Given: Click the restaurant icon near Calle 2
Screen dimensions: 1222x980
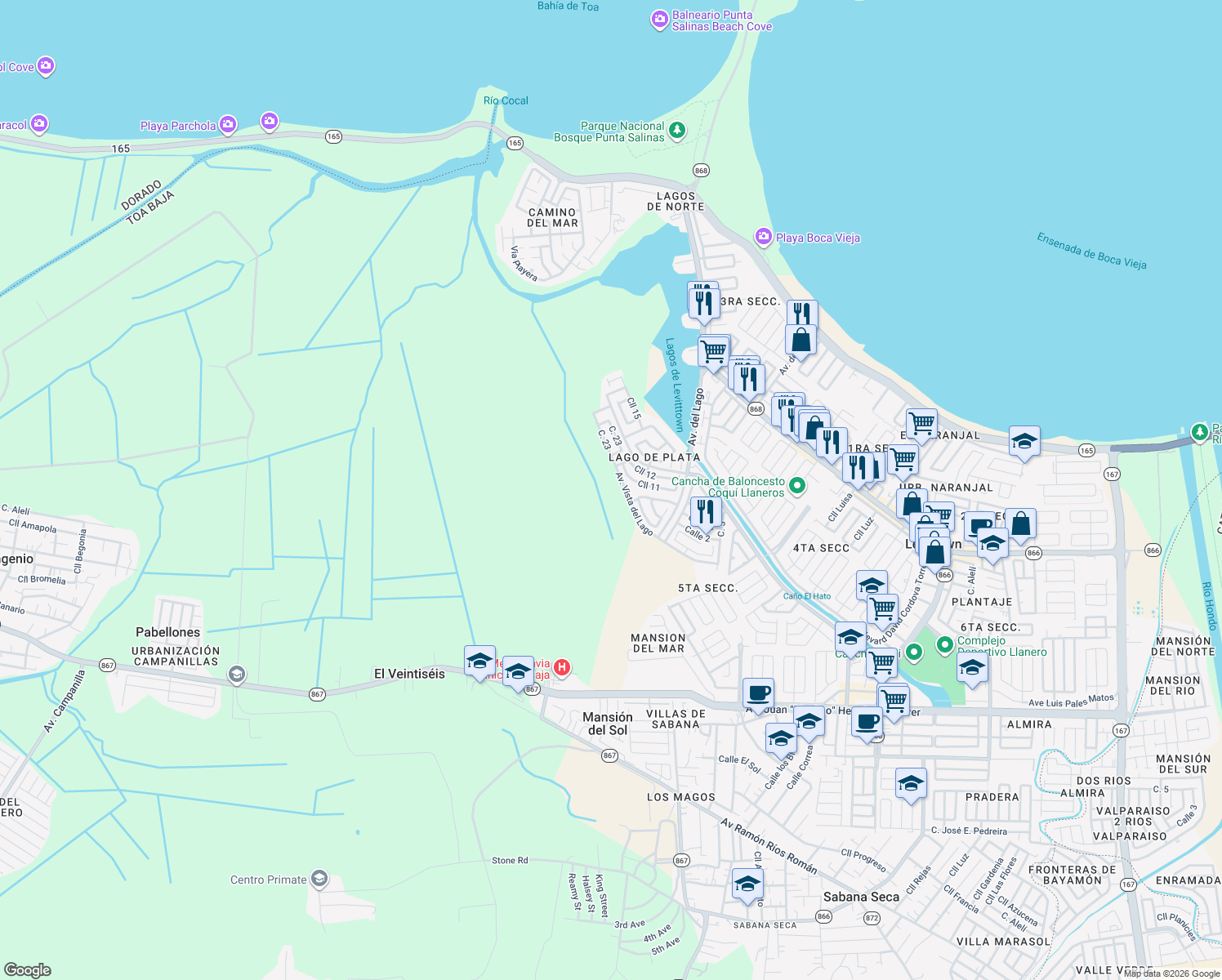Looking at the screenshot, I should tap(704, 511).
